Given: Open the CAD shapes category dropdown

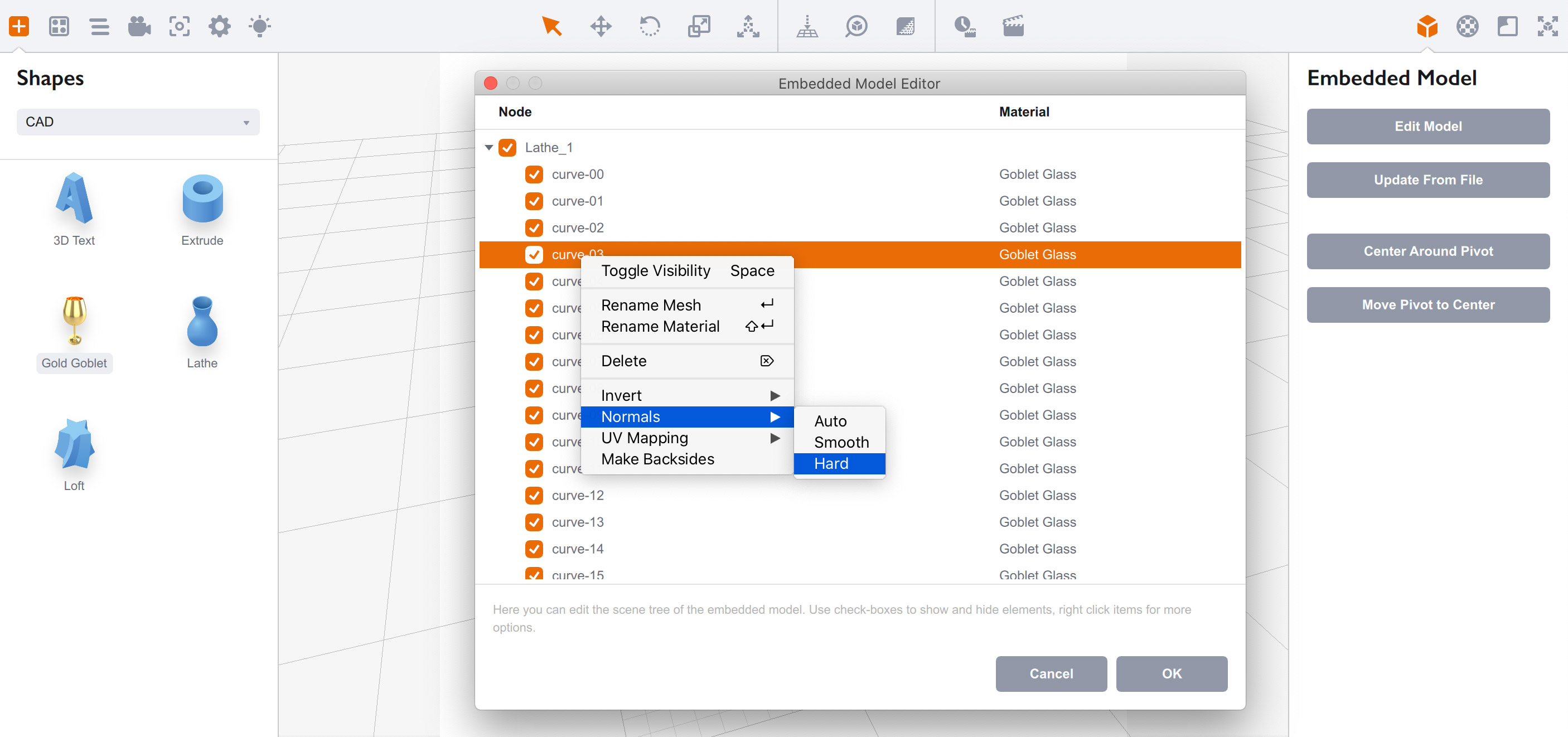Looking at the screenshot, I should click(x=138, y=122).
